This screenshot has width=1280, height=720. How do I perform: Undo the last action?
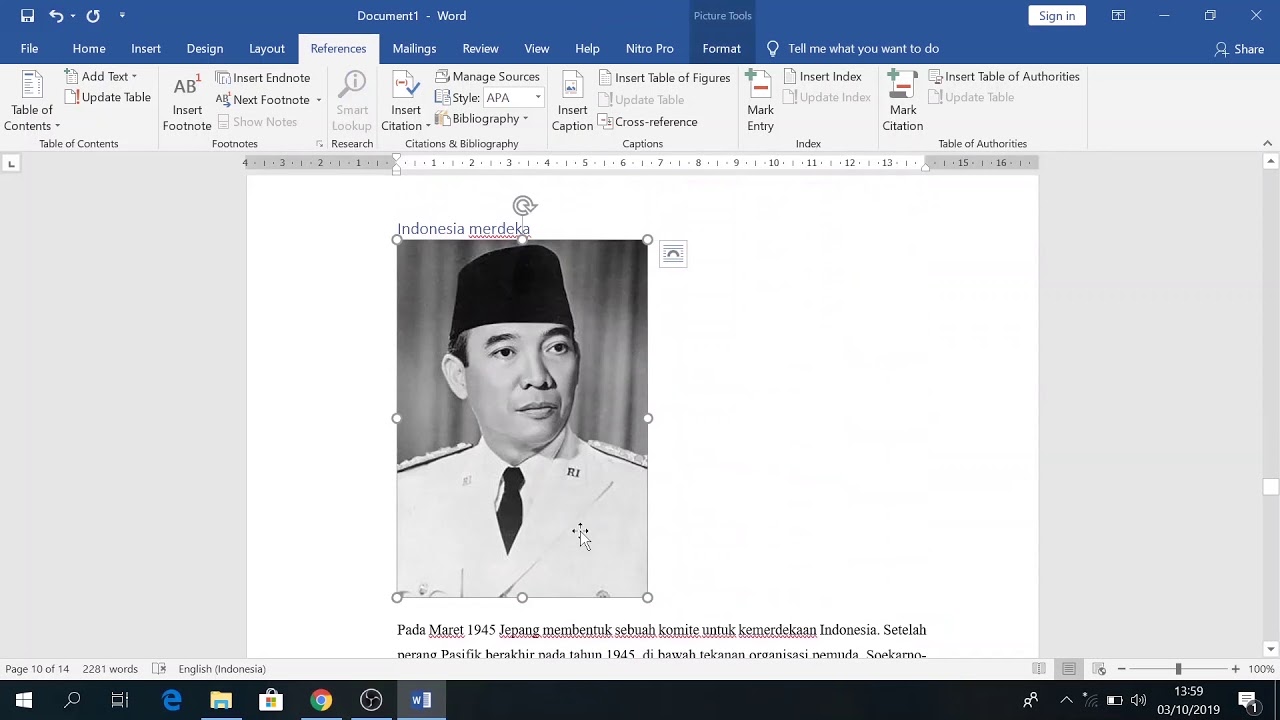[x=56, y=16]
